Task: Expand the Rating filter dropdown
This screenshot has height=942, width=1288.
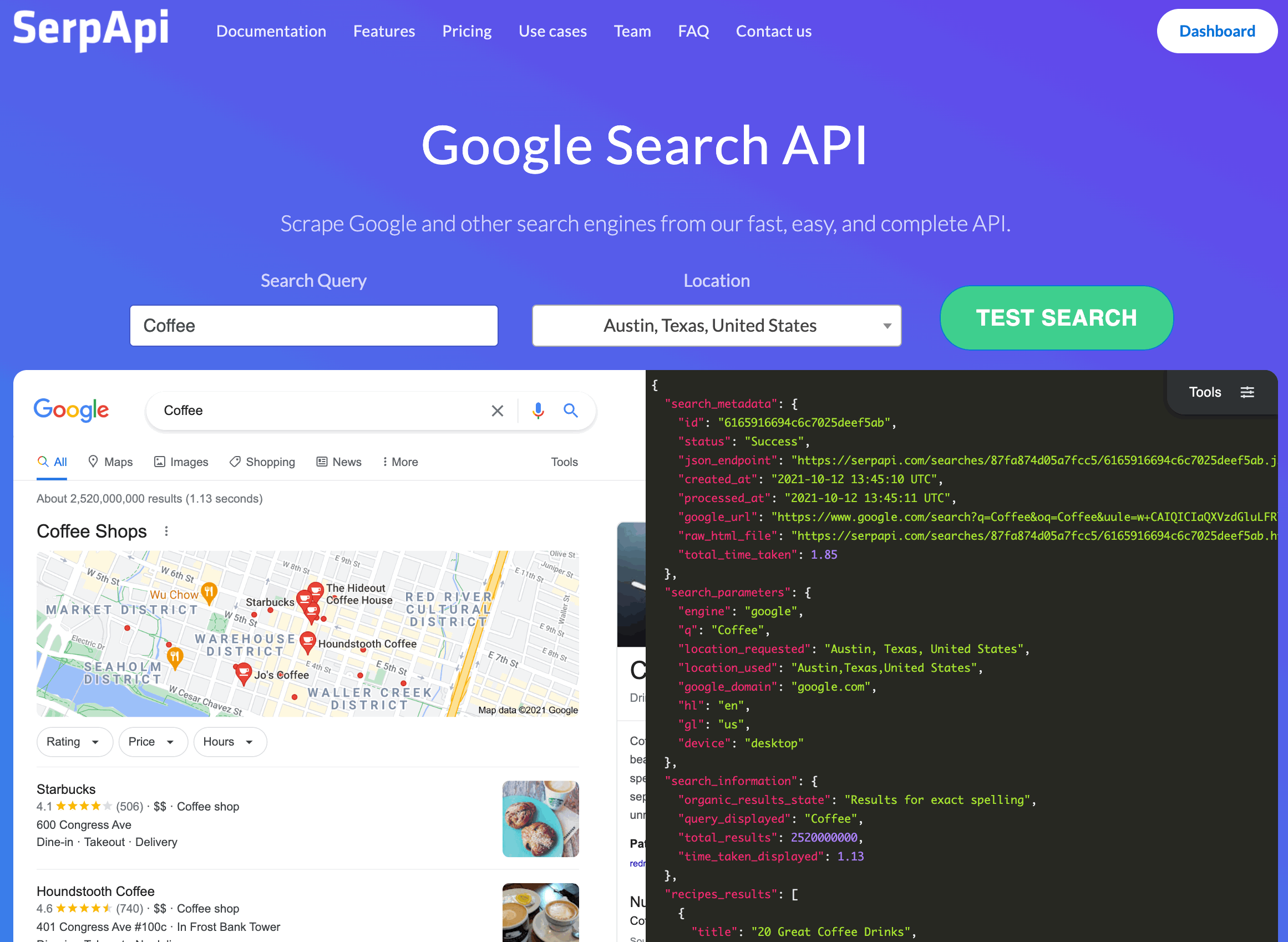Action: coord(74,741)
